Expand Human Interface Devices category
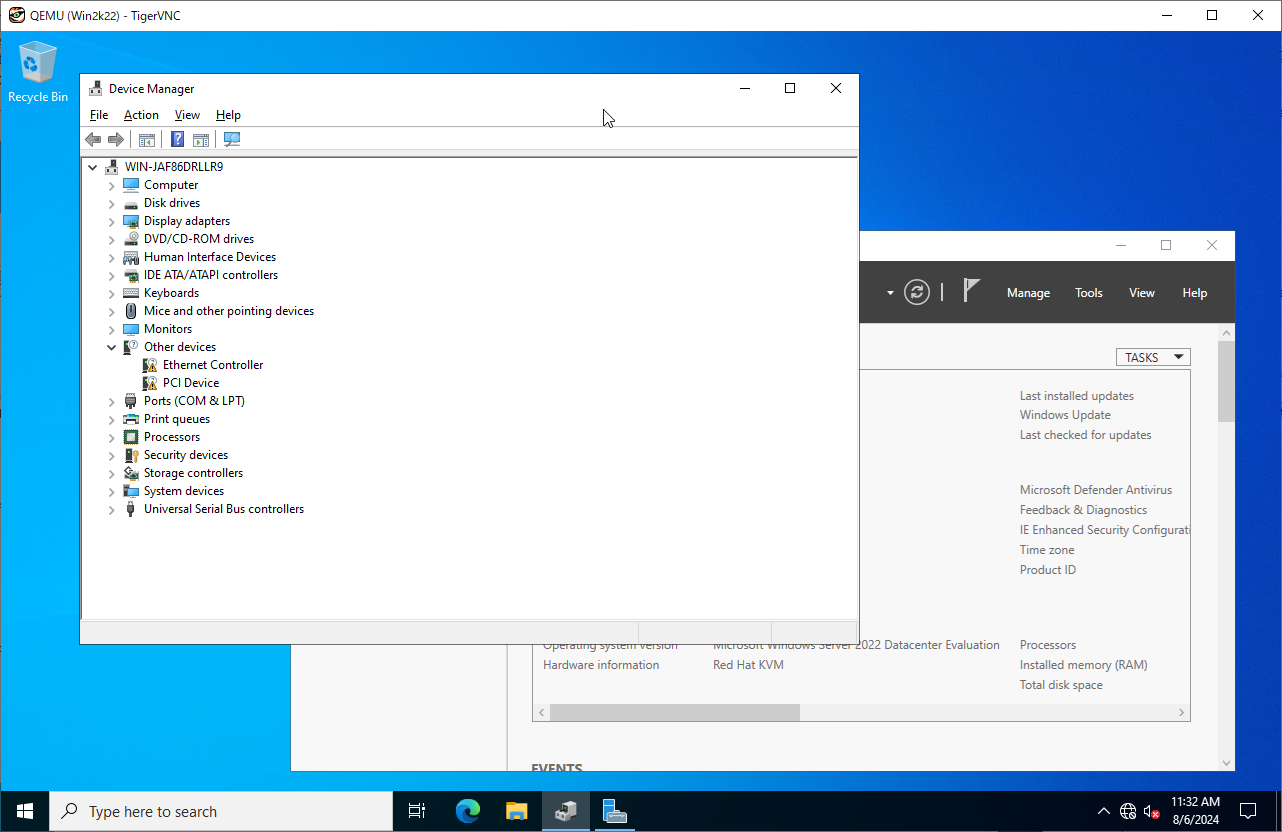This screenshot has height=832, width=1282. [112, 257]
